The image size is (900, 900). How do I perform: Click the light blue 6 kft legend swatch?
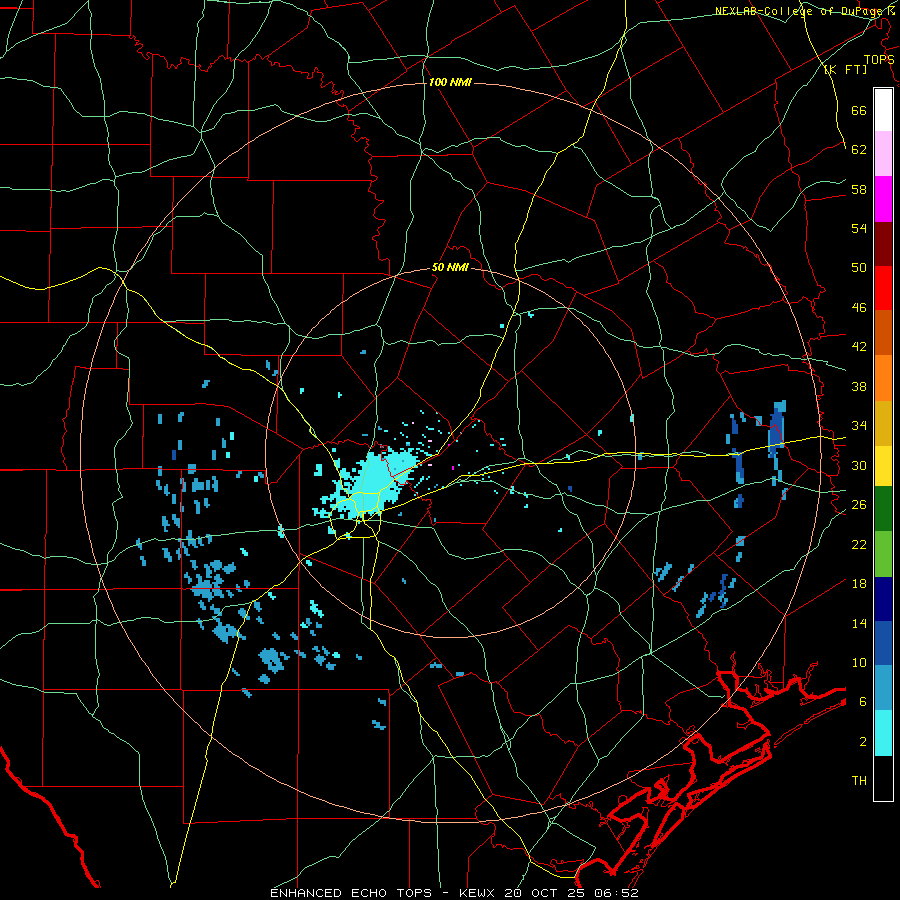tap(883, 688)
